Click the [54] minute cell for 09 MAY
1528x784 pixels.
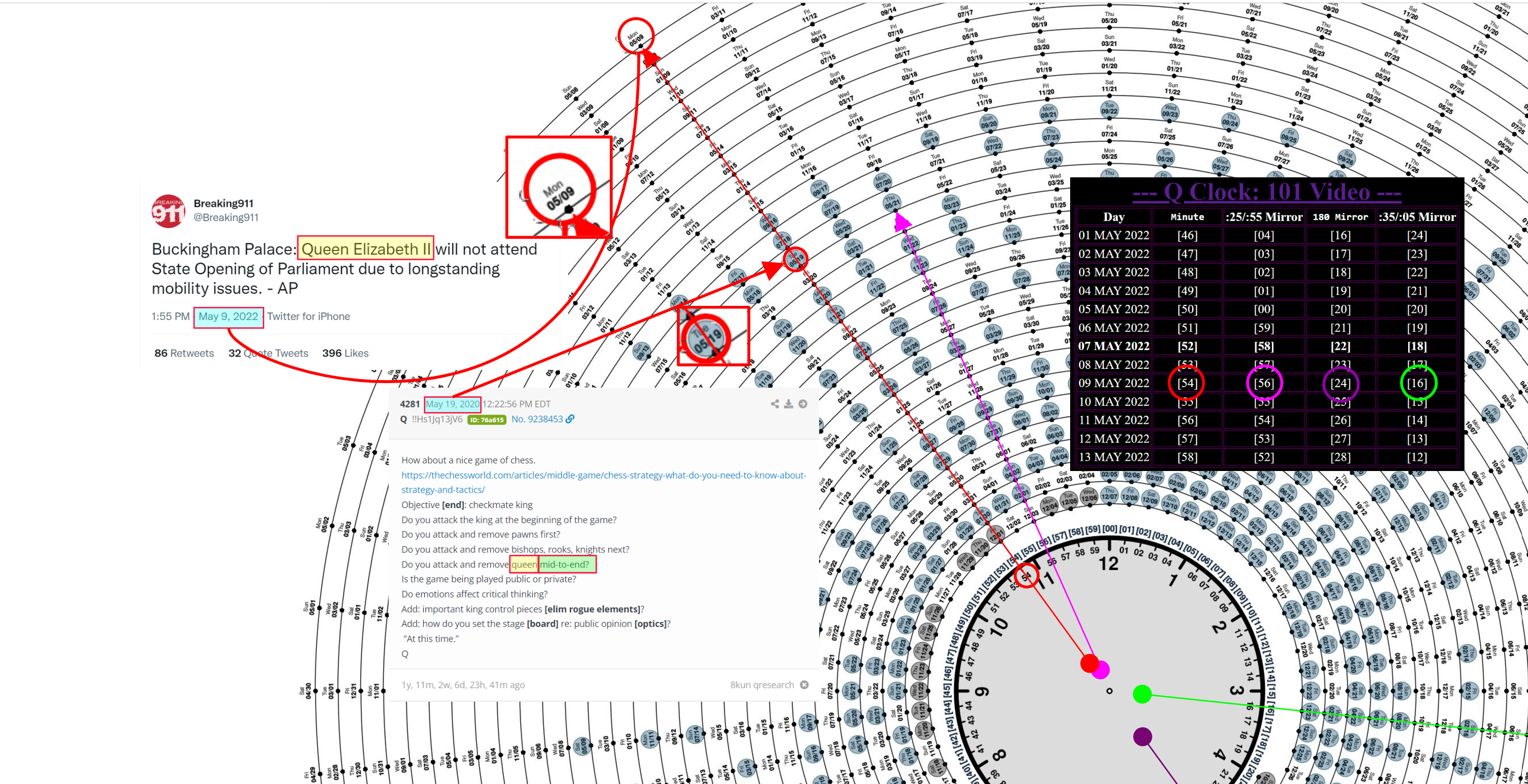[x=1187, y=383]
